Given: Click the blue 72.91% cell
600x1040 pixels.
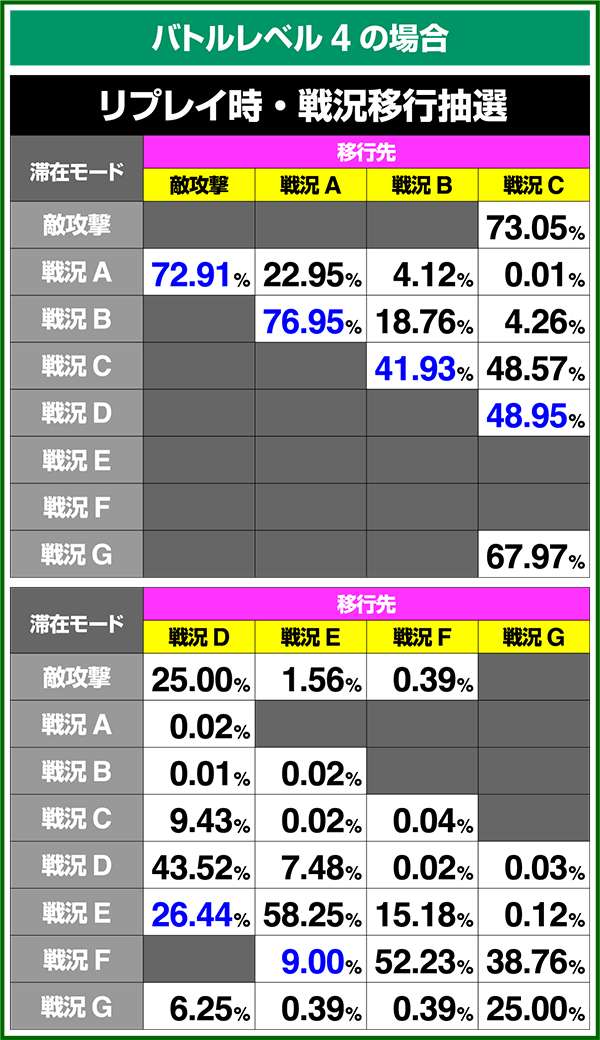Looking at the screenshot, I should [199, 273].
